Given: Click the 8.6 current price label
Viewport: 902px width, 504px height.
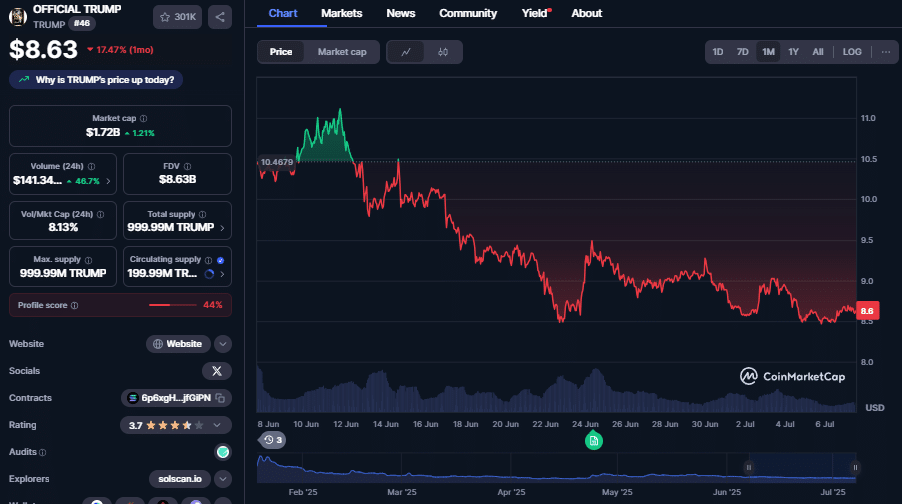Looking at the screenshot, I should pos(867,311).
